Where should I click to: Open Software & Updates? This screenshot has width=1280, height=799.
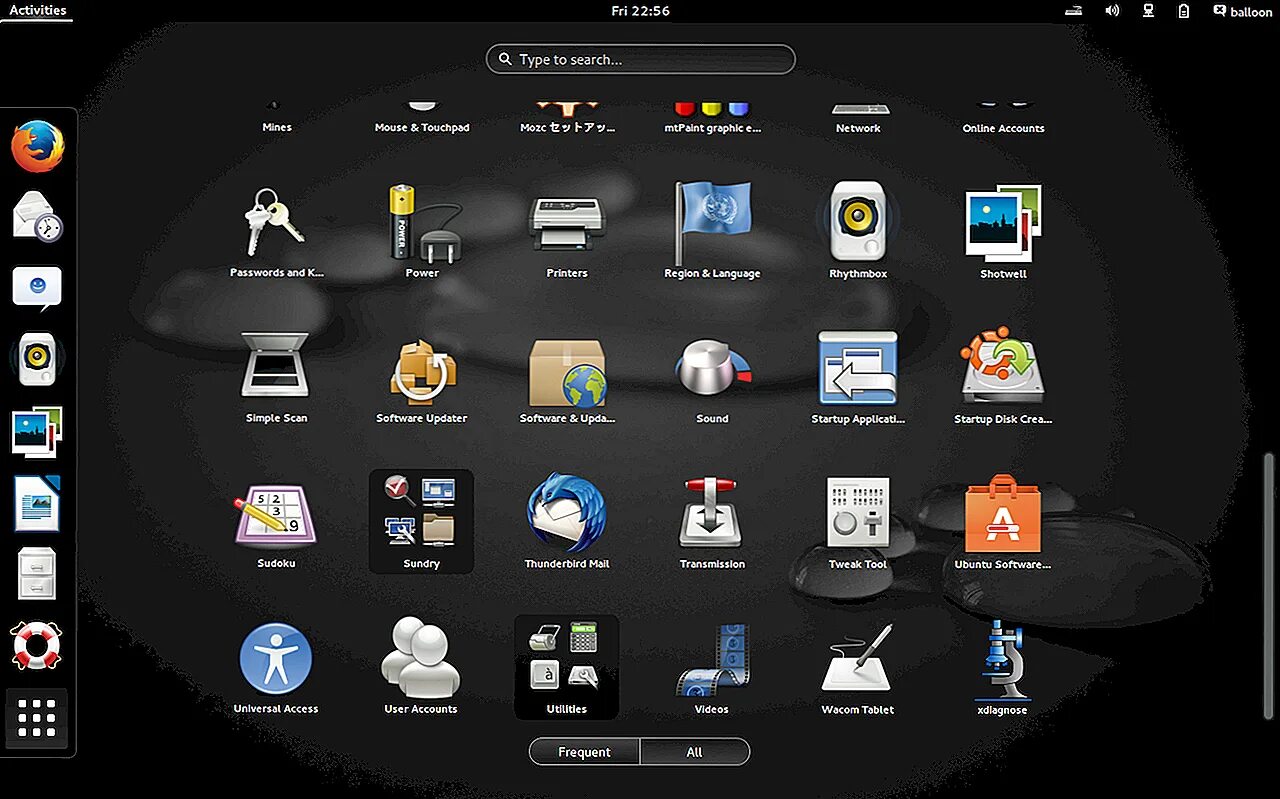click(x=567, y=378)
